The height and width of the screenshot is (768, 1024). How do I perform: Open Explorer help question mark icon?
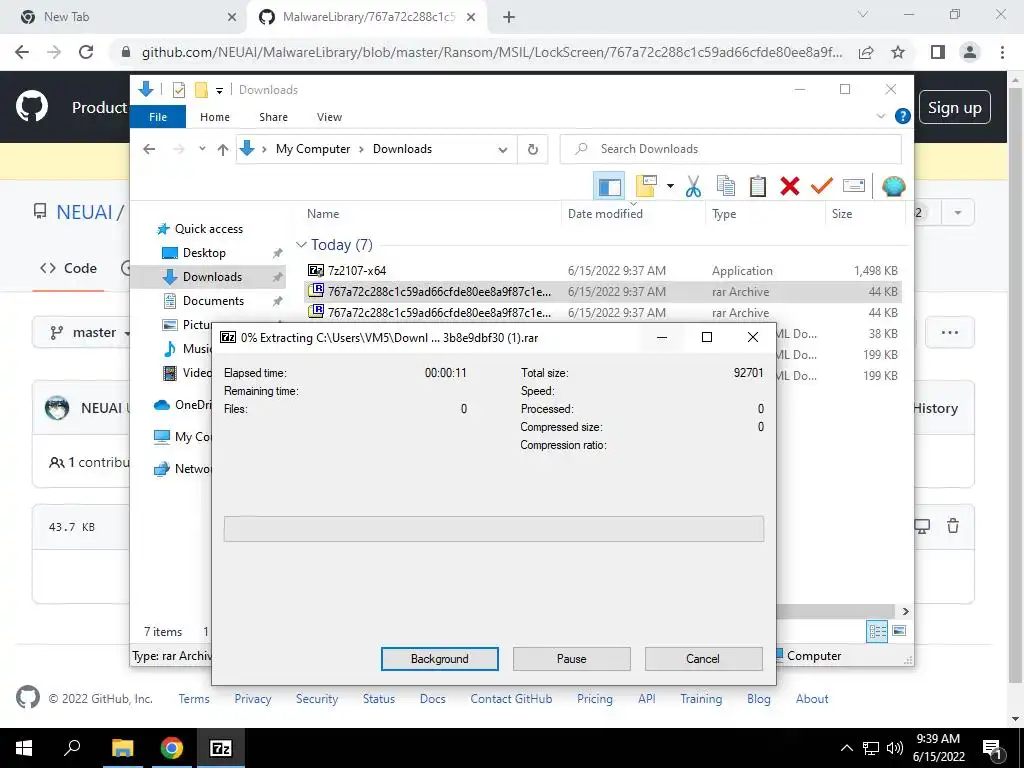click(903, 116)
